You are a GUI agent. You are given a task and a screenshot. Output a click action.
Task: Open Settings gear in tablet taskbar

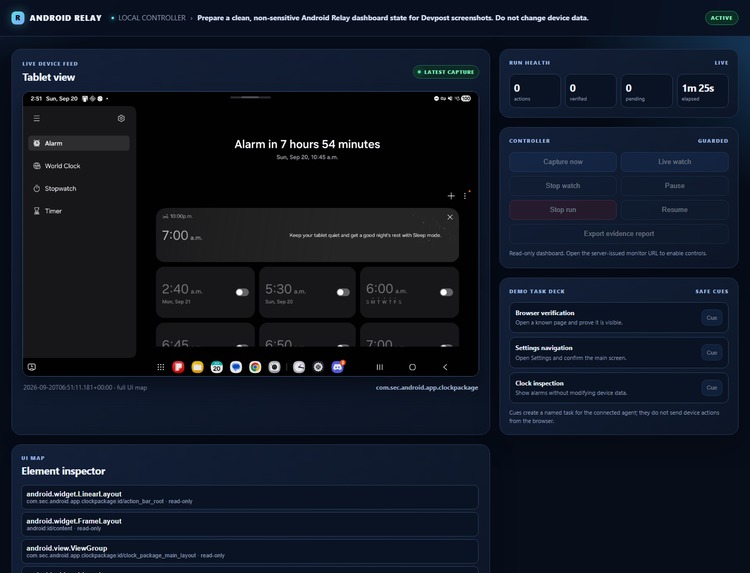(318, 367)
